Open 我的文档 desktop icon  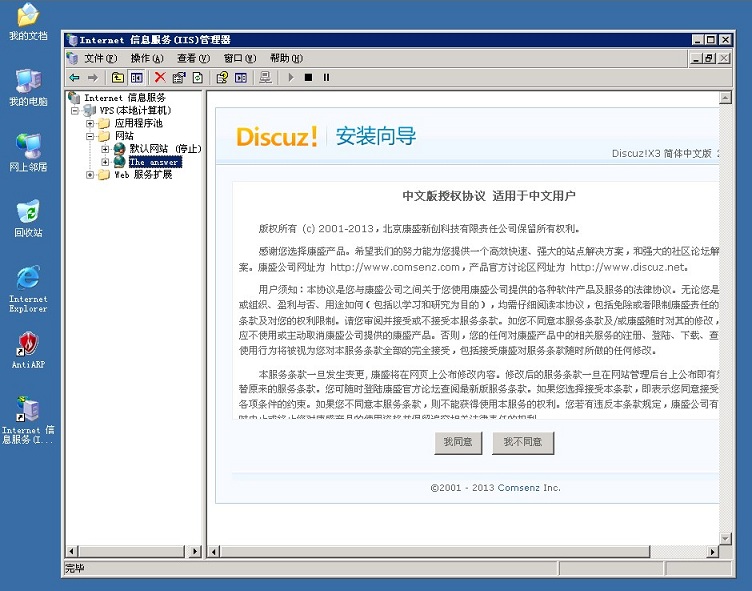[28, 22]
